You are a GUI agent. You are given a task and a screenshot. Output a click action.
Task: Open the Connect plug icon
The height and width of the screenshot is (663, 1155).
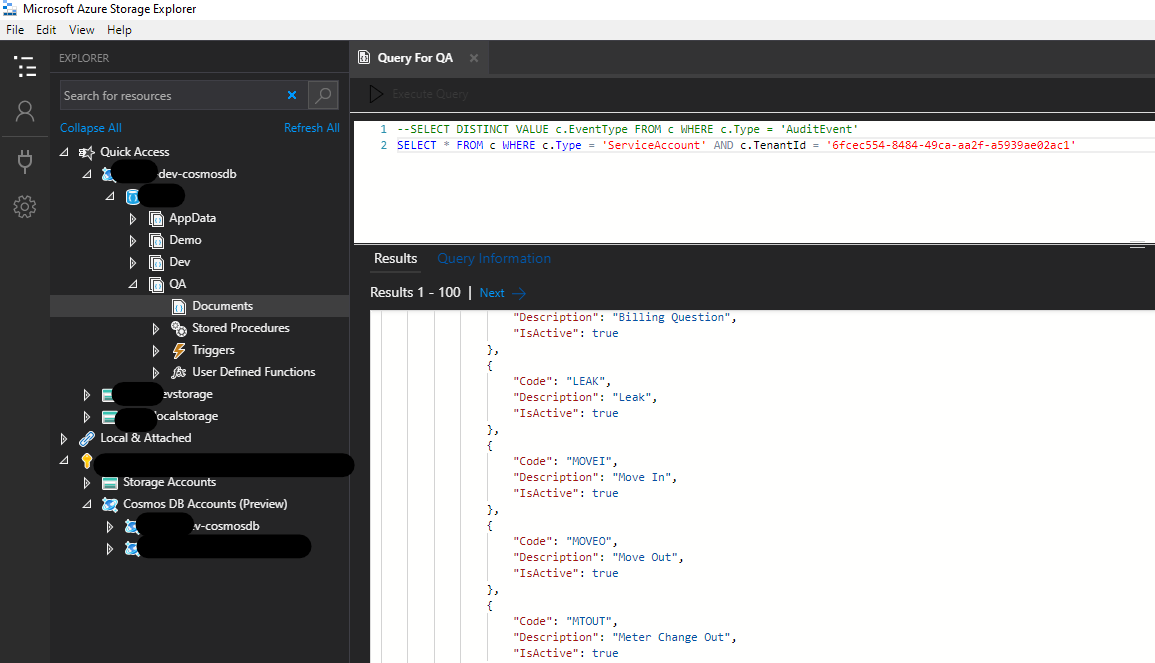click(25, 161)
